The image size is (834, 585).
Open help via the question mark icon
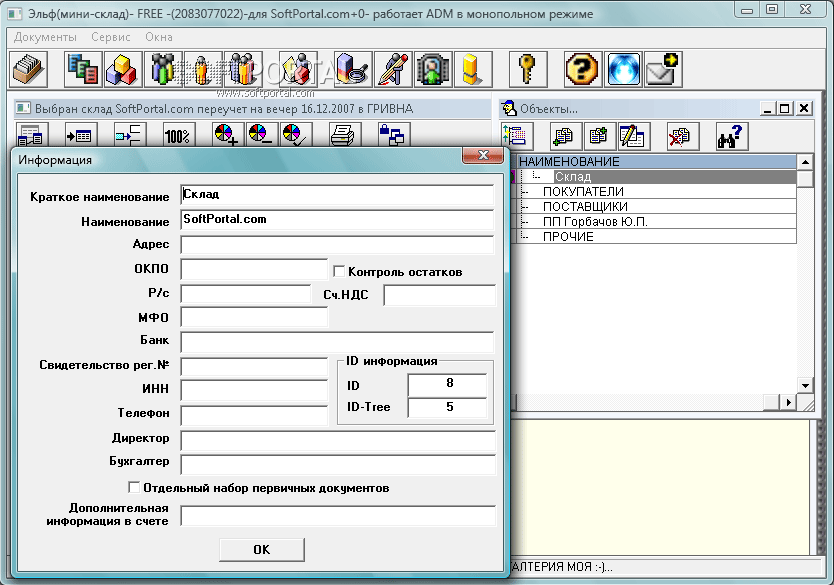click(x=582, y=70)
